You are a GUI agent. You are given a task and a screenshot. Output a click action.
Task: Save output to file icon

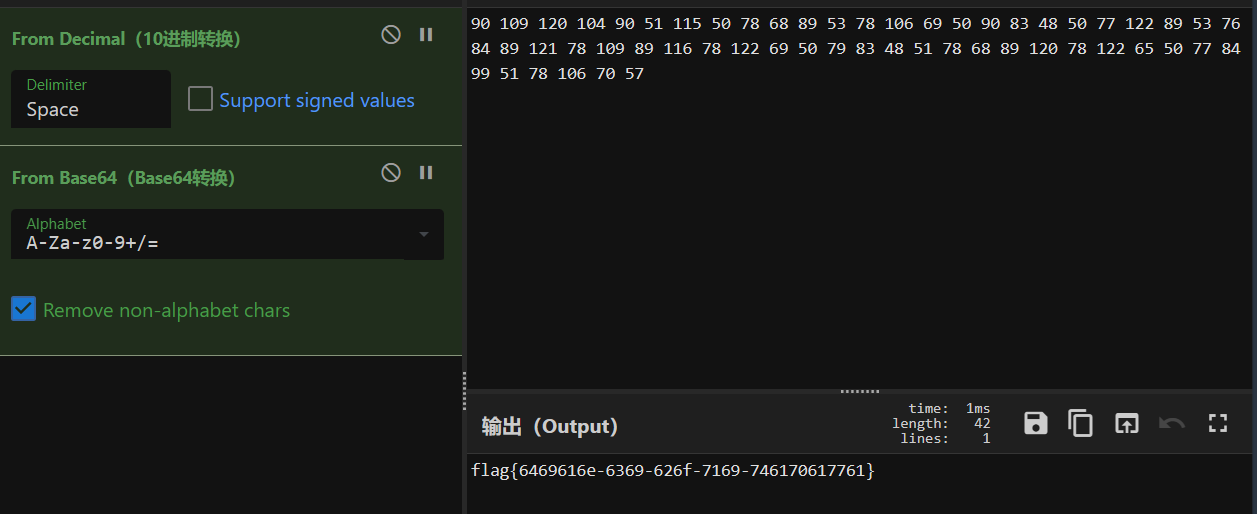pos(1036,423)
